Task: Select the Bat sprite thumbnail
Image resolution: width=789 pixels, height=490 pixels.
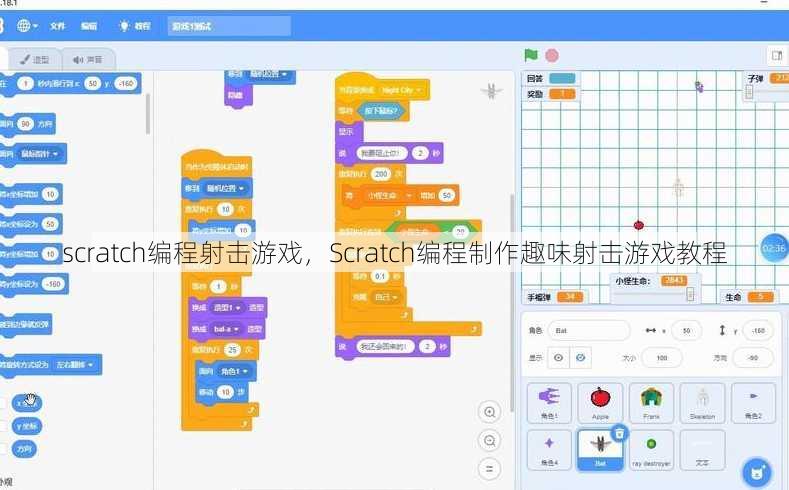Action: pyautogui.click(x=600, y=450)
